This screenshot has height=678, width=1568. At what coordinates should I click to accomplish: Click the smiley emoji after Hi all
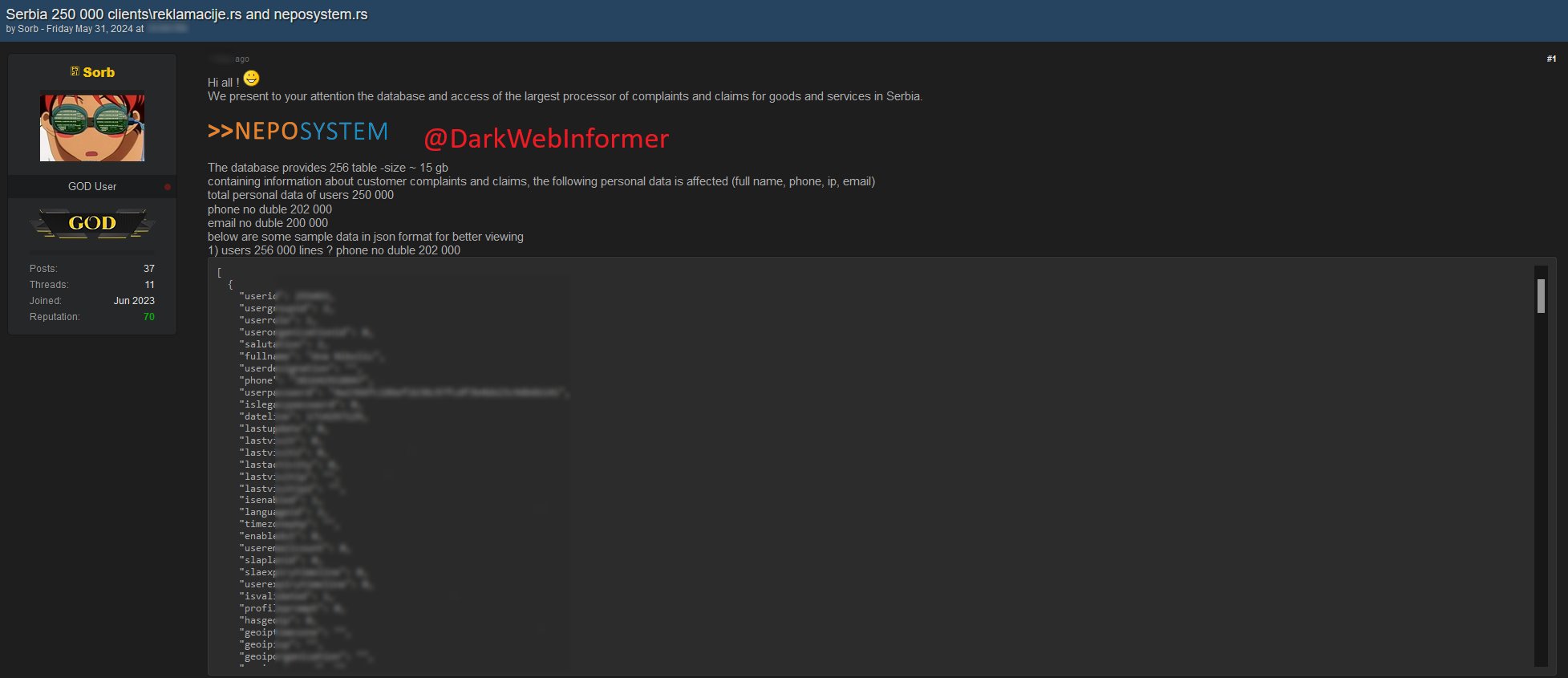(x=251, y=78)
